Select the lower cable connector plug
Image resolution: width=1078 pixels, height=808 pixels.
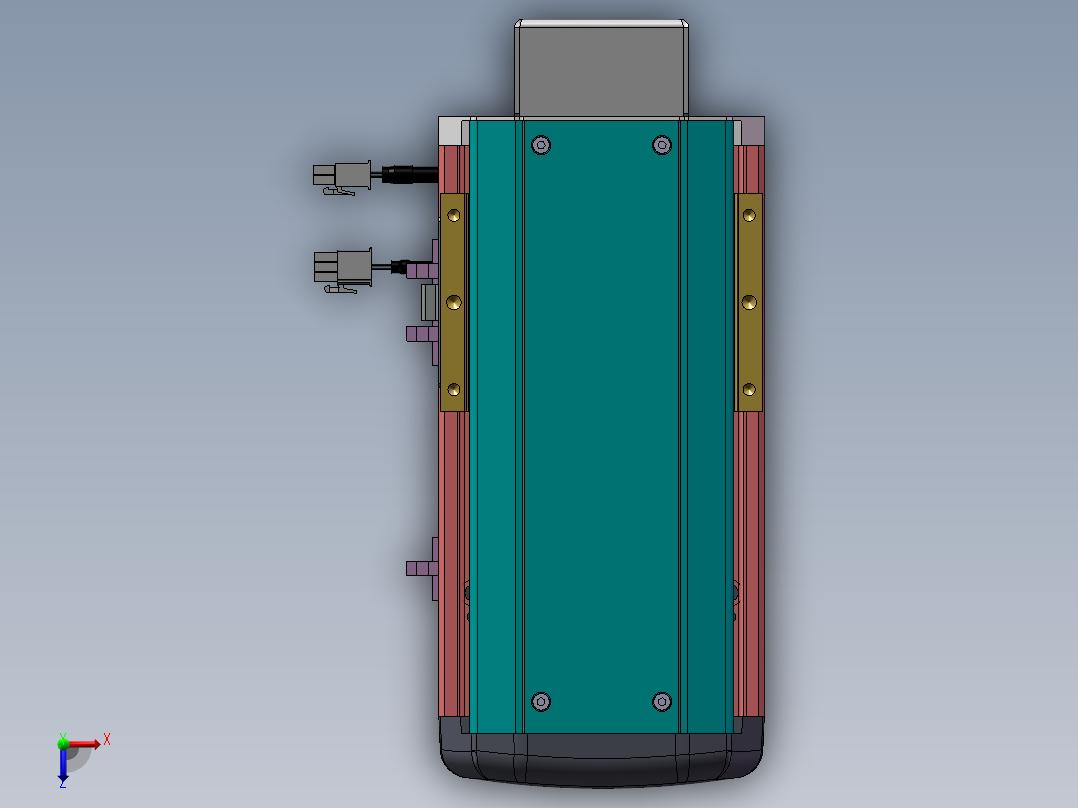(342, 268)
